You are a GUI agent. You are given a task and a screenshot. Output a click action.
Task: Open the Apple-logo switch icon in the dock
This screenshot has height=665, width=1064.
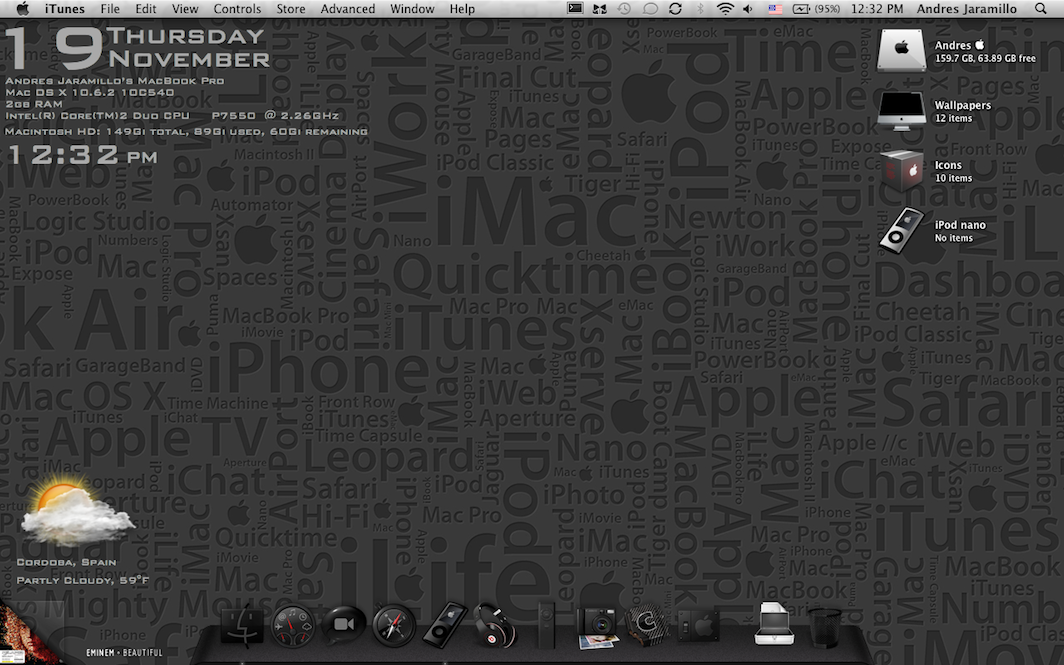pyautogui.click(x=698, y=626)
